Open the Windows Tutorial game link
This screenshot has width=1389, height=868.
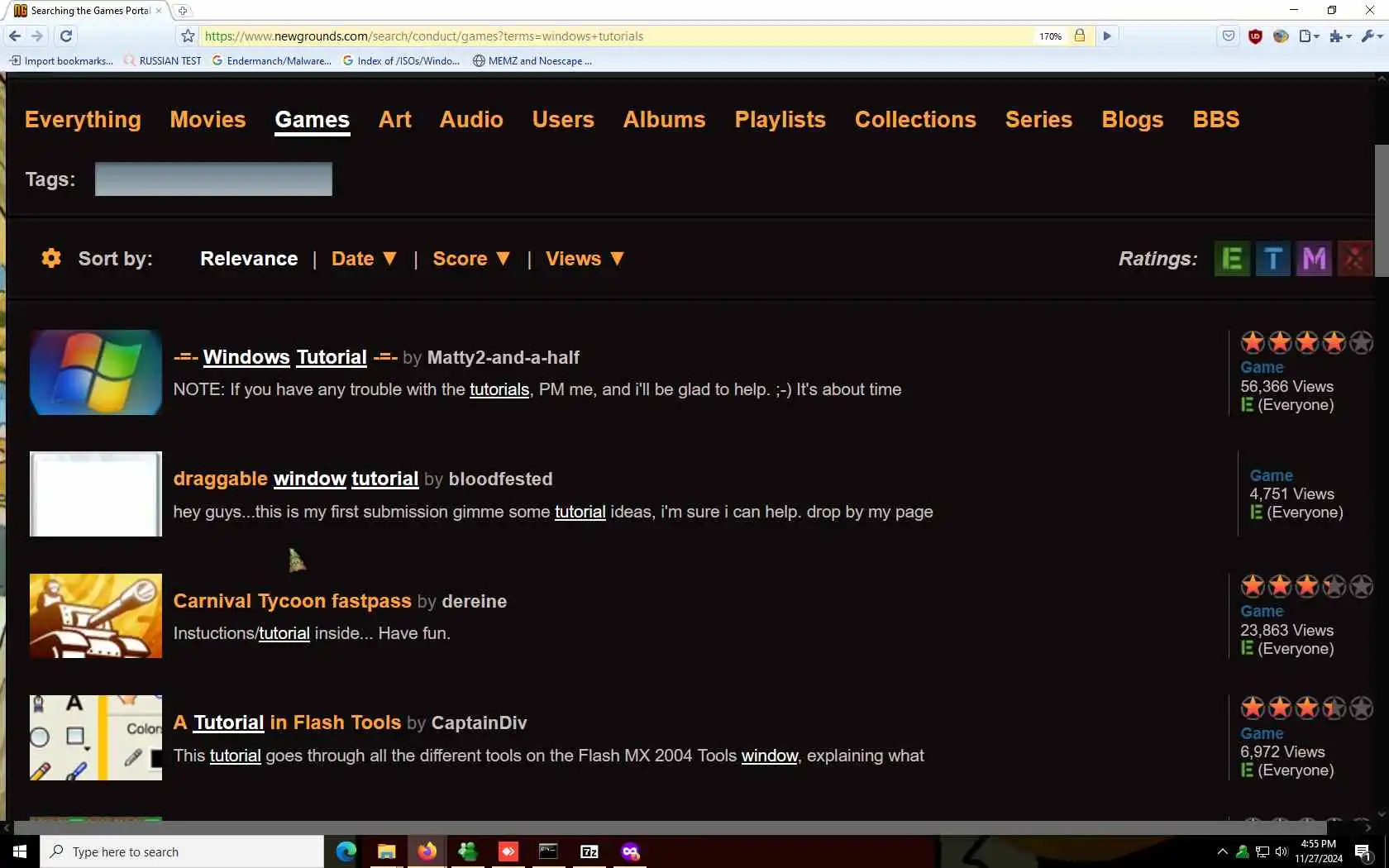pos(285,357)
